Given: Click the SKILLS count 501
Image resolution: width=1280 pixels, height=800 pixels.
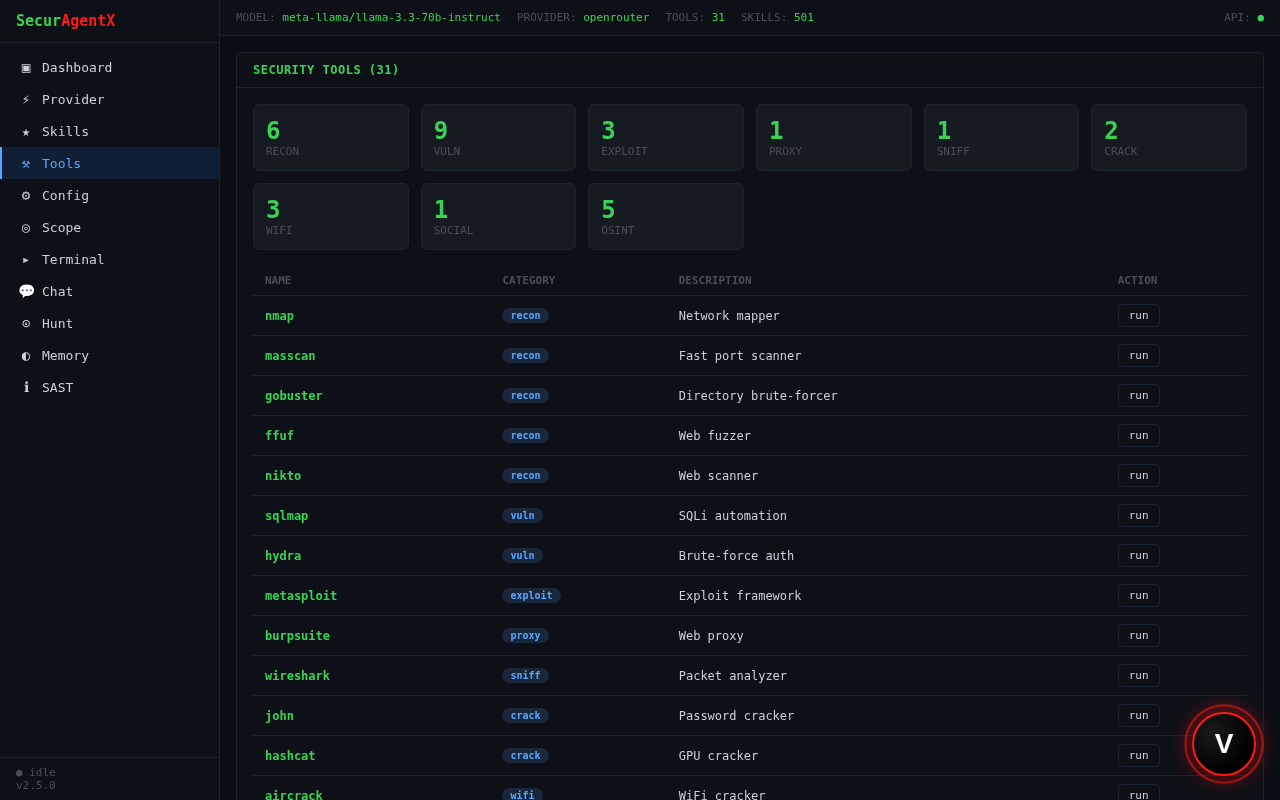Looking at the screenshot, I should (804, 18).
